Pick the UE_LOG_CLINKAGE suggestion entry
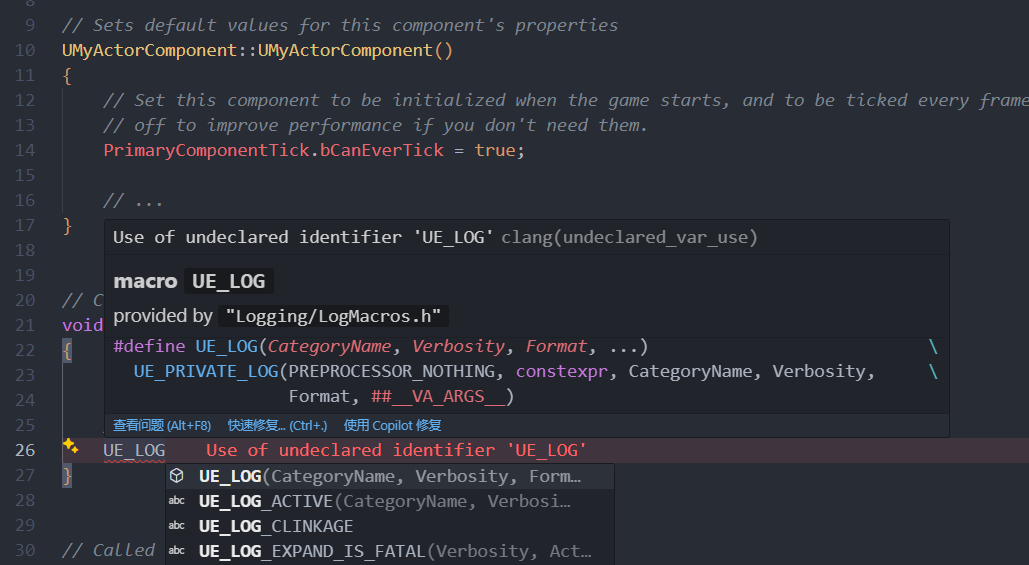The image size is (1029, 565). 276,526
